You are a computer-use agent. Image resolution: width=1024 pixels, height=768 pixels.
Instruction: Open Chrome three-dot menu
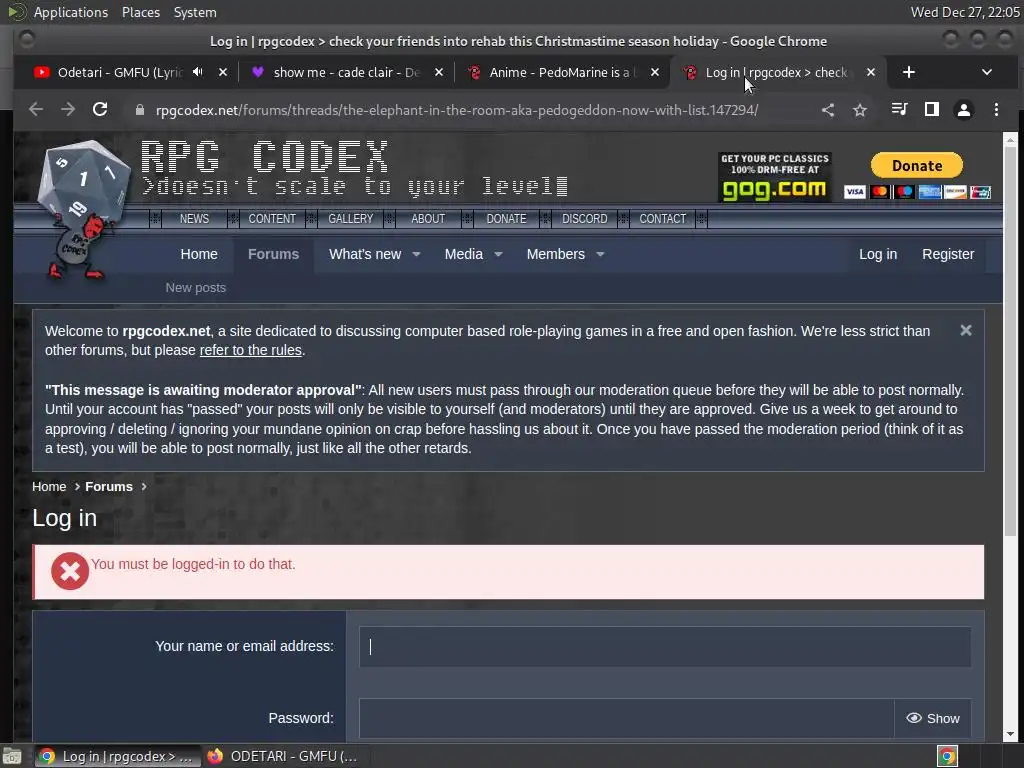[x=996, y=110]
